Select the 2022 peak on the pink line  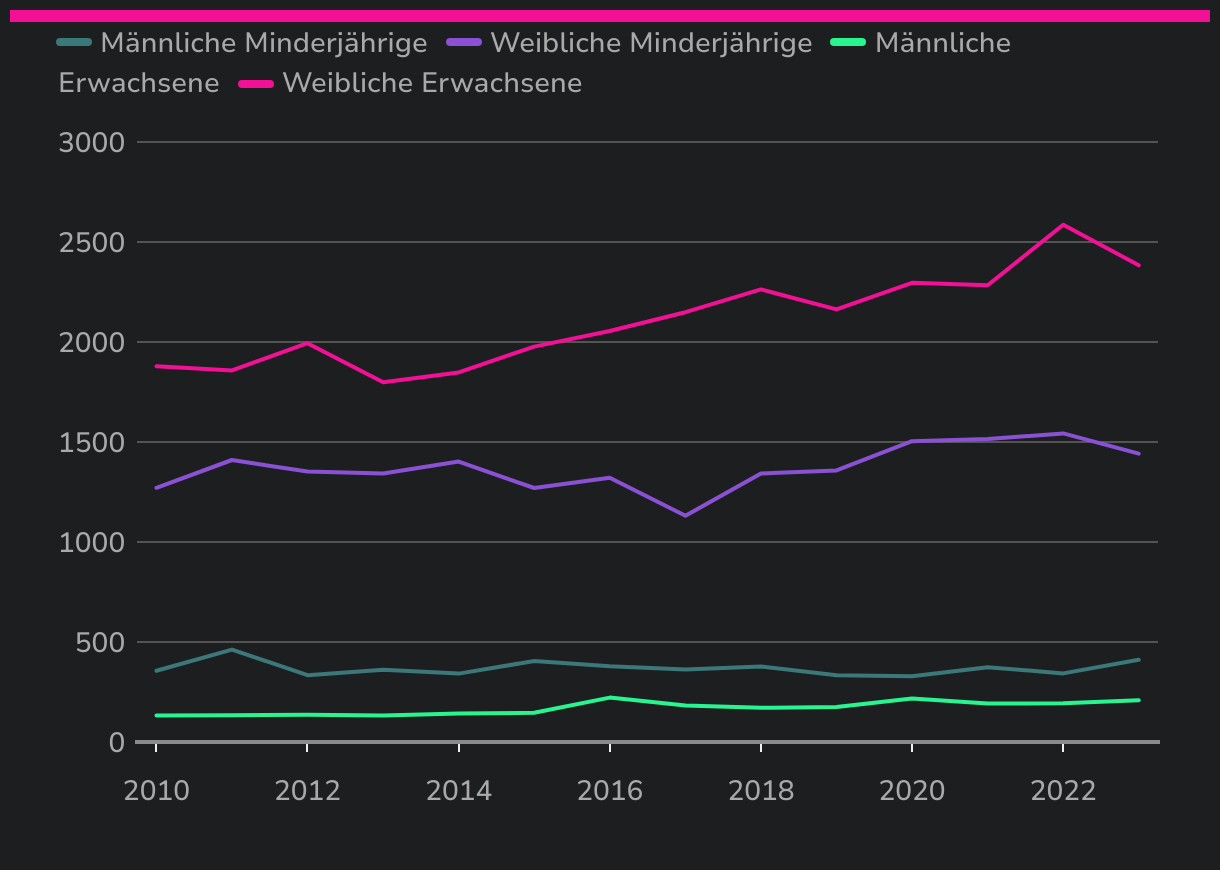1063,225
